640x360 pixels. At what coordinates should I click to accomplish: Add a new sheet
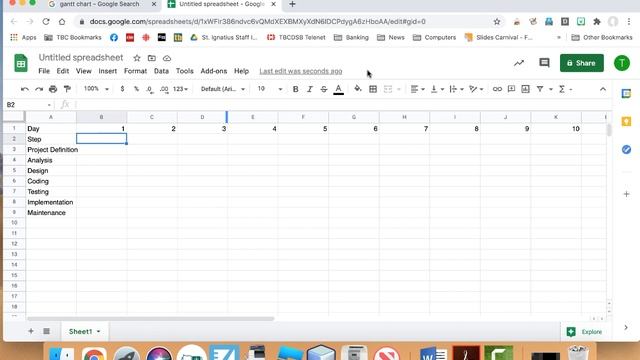tap(31, 331)
